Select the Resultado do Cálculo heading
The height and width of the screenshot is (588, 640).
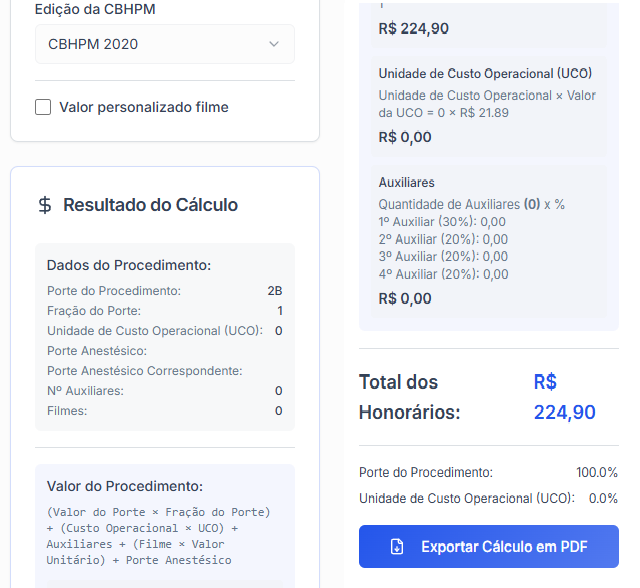(150, 205)
